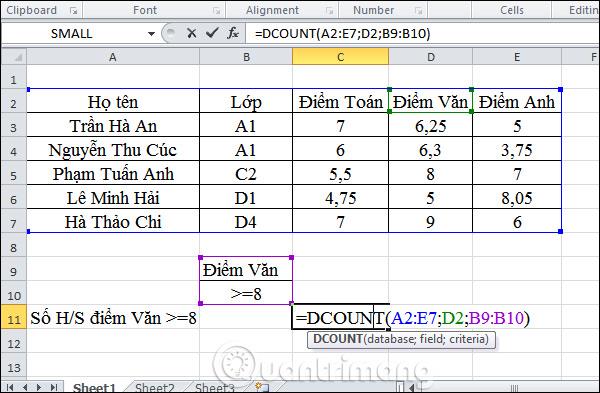Go to previous sheet navigation arrow
This screenshot has width=600, height=393.
(25, 387)
